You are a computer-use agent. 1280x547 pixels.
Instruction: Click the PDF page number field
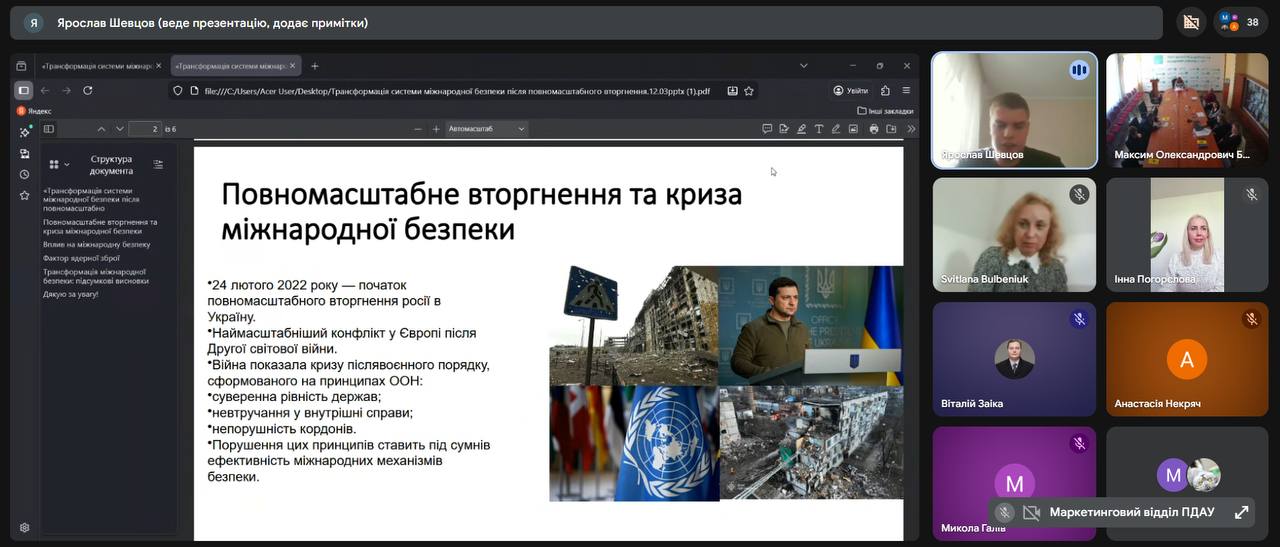click(146, 129)
